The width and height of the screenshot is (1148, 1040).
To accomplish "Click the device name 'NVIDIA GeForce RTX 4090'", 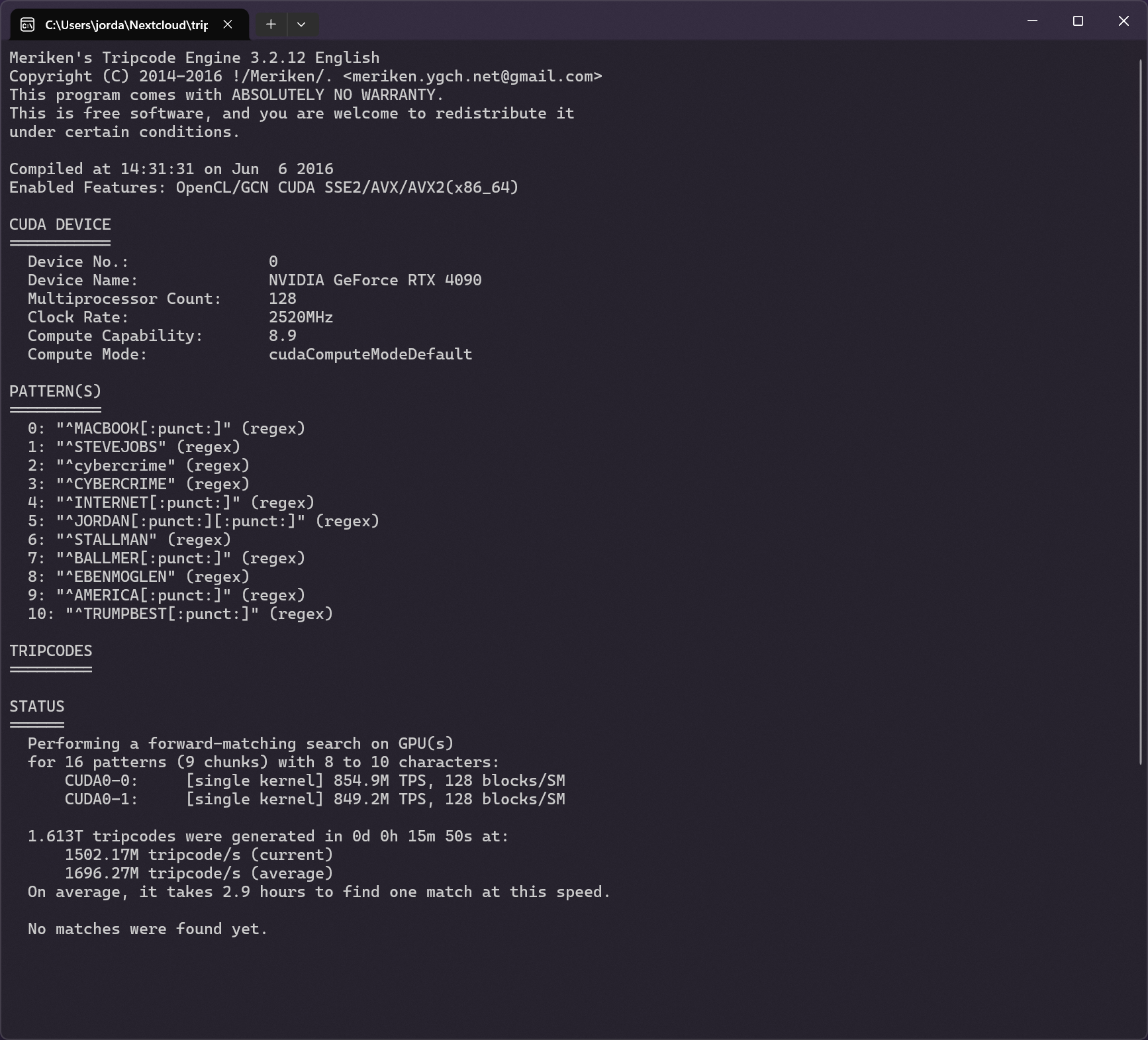I will (375, 281).
